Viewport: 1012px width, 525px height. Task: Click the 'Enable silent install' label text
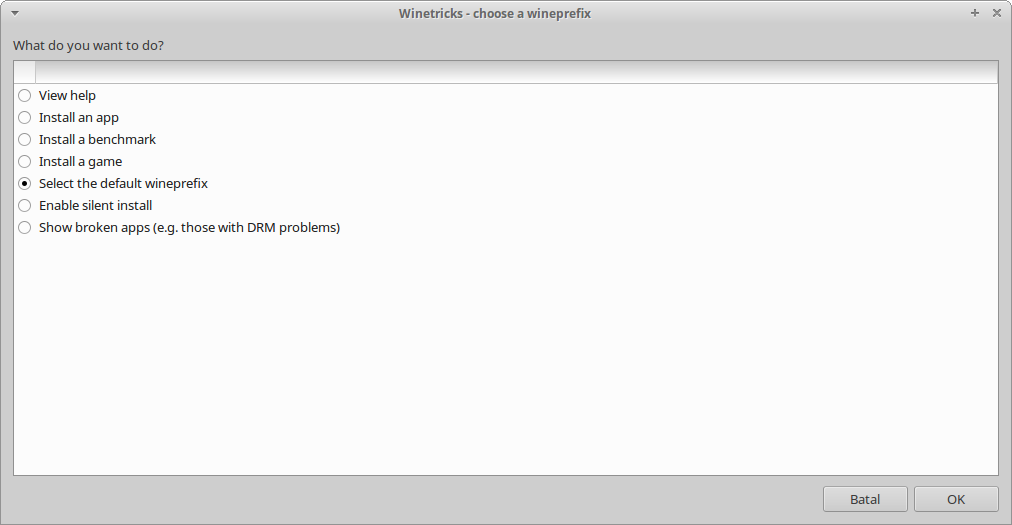(x=96, y=205)
